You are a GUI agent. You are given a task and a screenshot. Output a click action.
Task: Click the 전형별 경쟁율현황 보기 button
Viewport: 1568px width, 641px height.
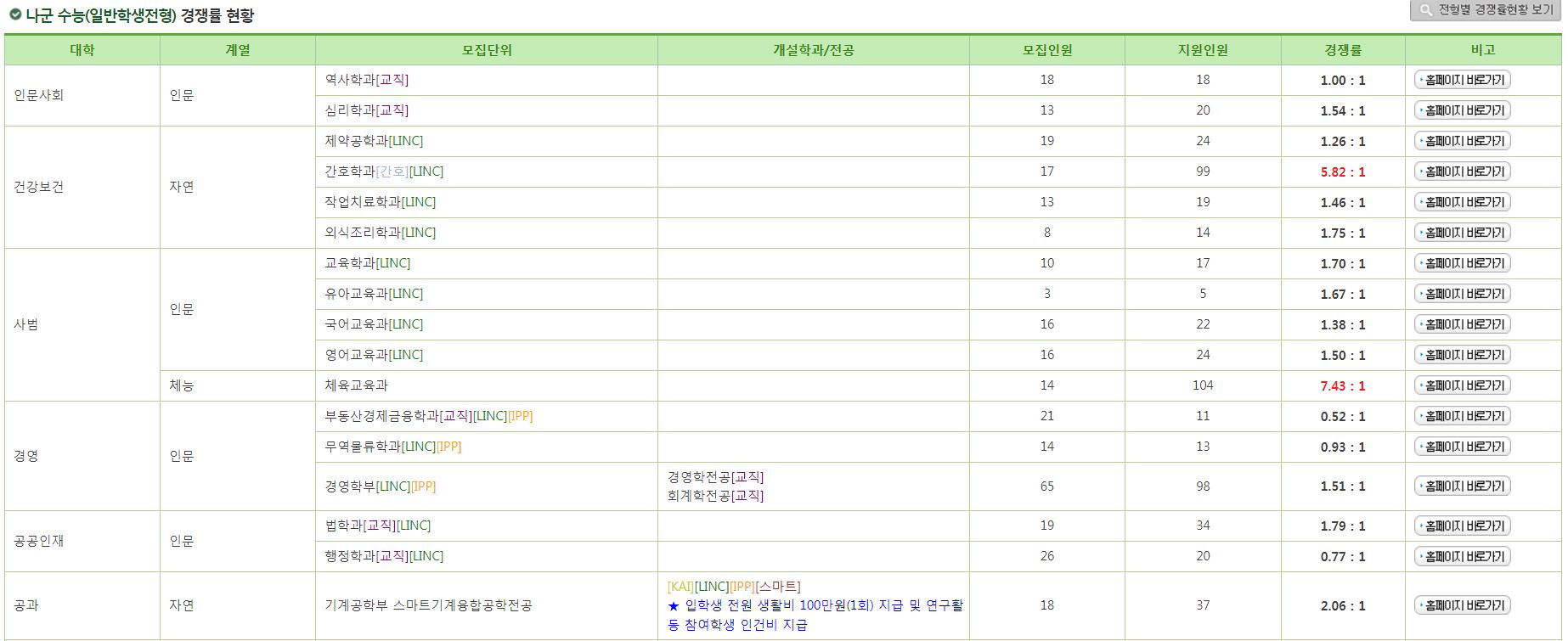click(x=1484, y=10)
